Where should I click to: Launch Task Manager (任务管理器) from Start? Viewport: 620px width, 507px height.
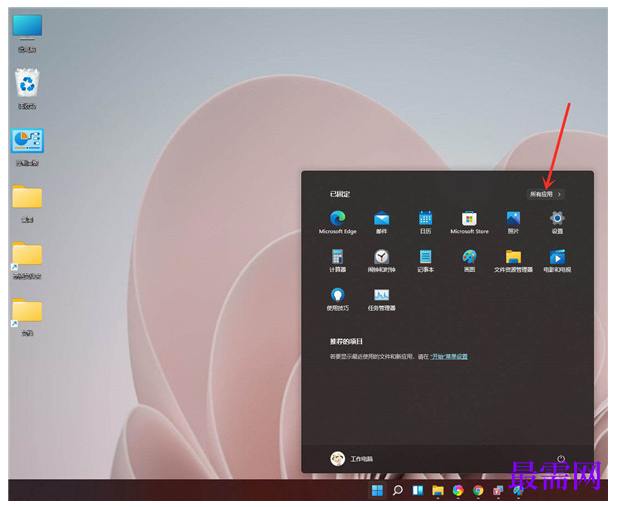point(381,299)
